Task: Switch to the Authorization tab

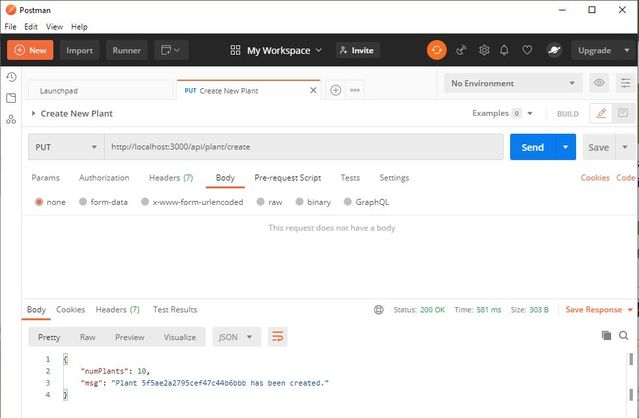Action: (x=104, y=178)
